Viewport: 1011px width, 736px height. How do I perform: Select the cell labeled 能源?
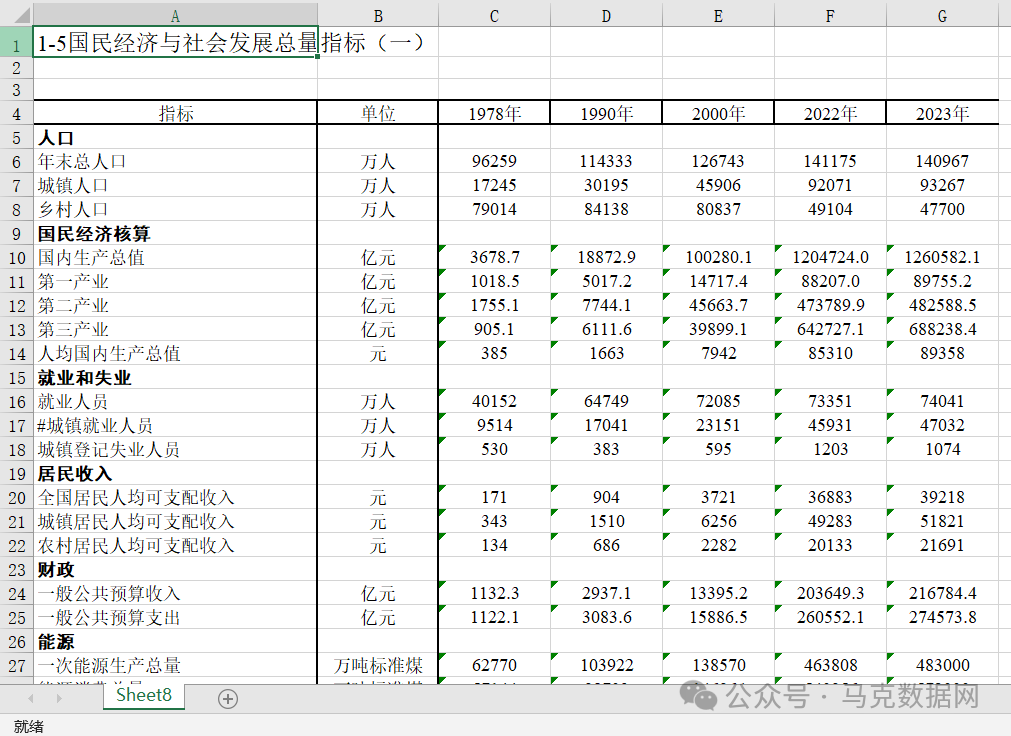[175, 640]
